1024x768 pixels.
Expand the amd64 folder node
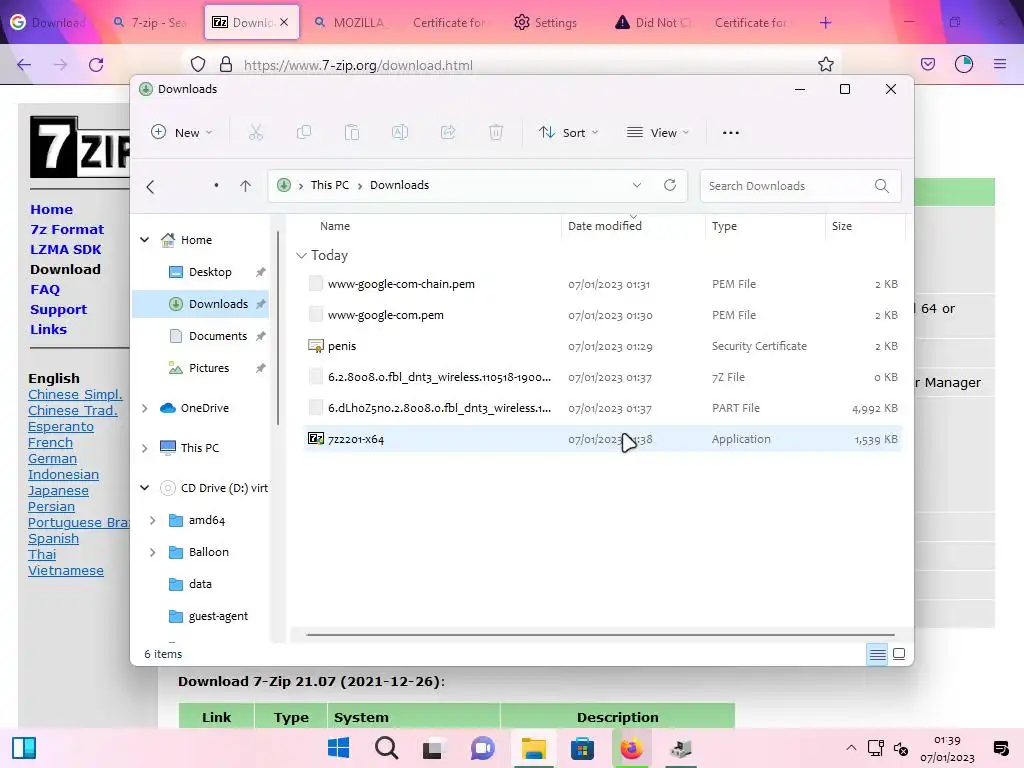(x=153, y=520)
